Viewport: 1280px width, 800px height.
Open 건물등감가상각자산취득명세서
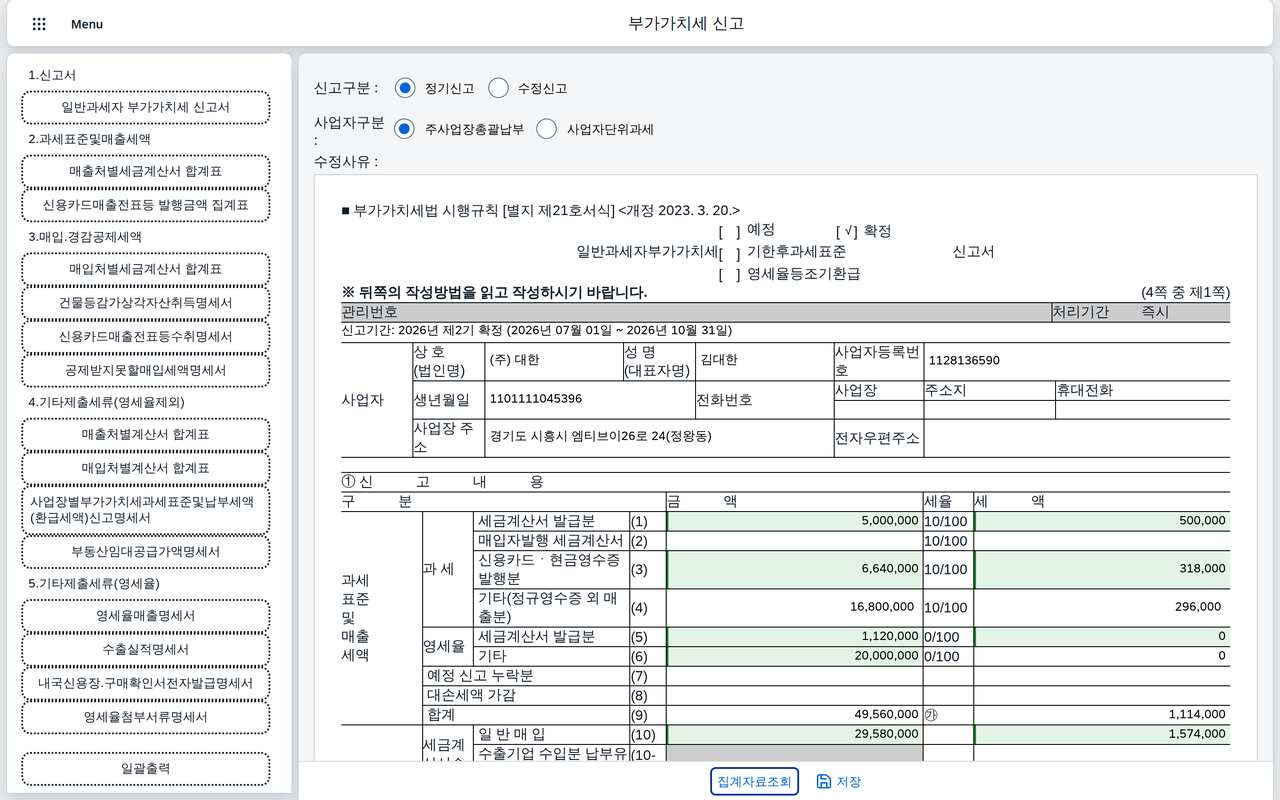[145, 303]
